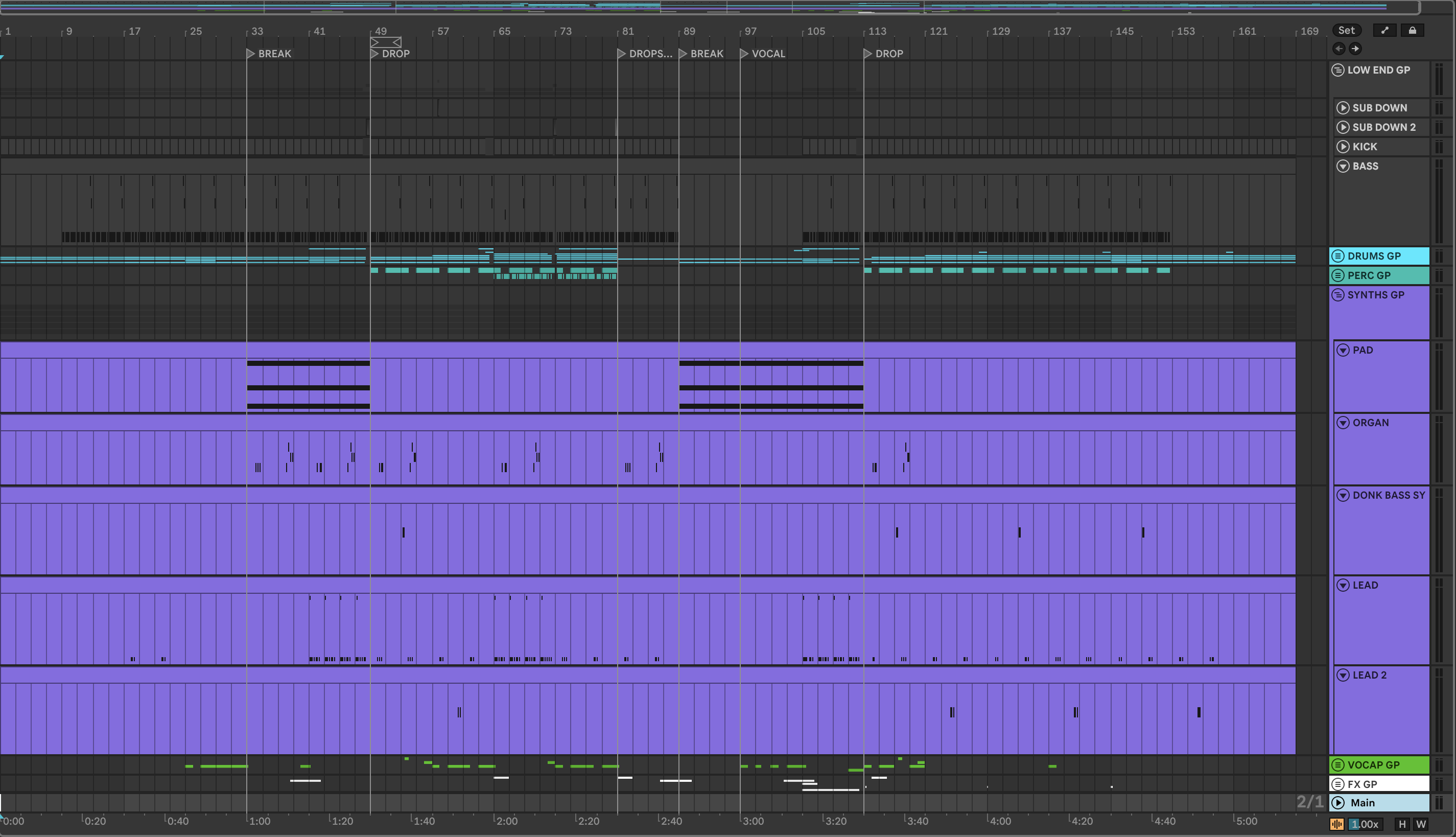This screenshot has width=1456, height=837.
Task: Unfold the SUB DOWN track
Action: (1343, 108)
